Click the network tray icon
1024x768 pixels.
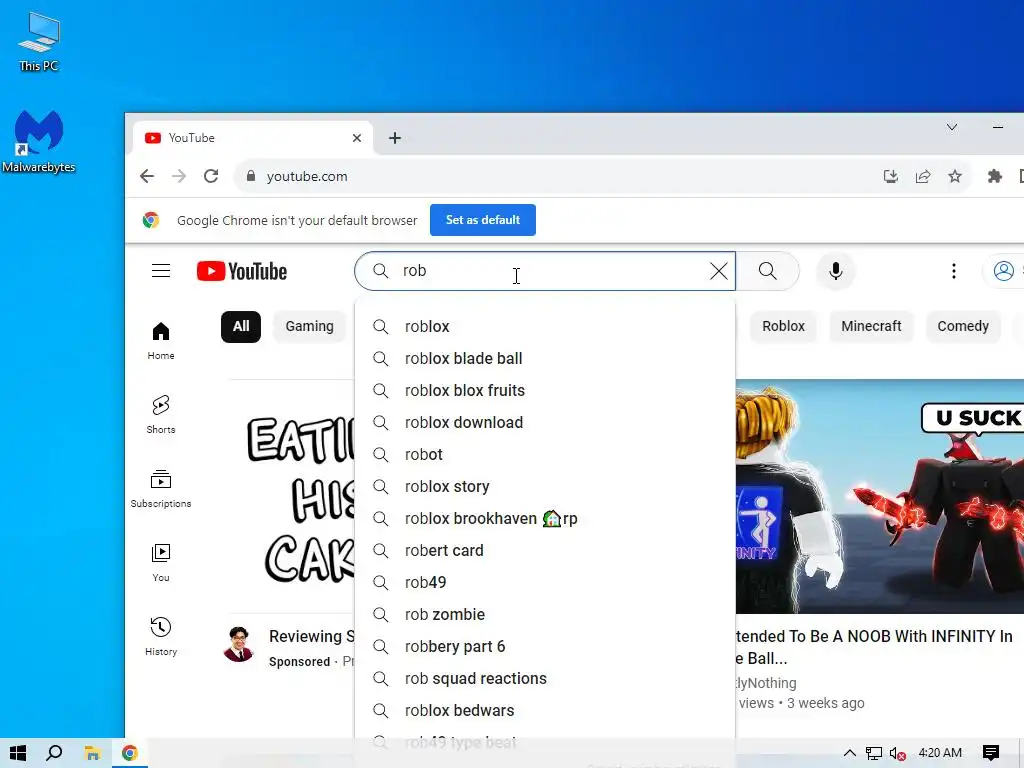[873, 753]
